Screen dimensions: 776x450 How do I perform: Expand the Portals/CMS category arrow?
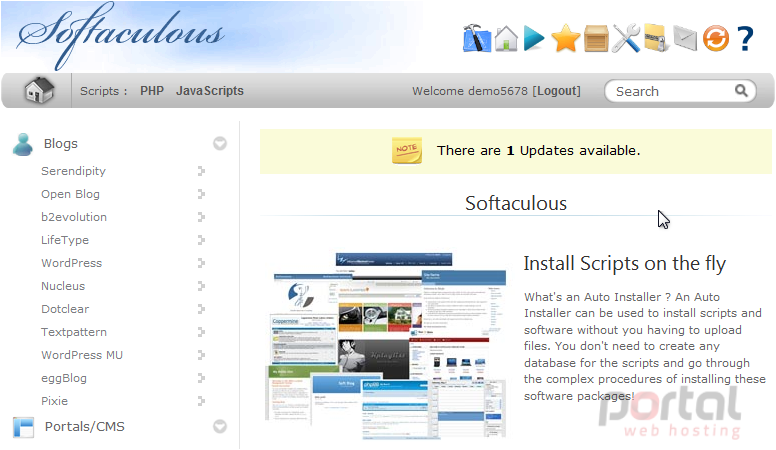(x=220, y=427)
